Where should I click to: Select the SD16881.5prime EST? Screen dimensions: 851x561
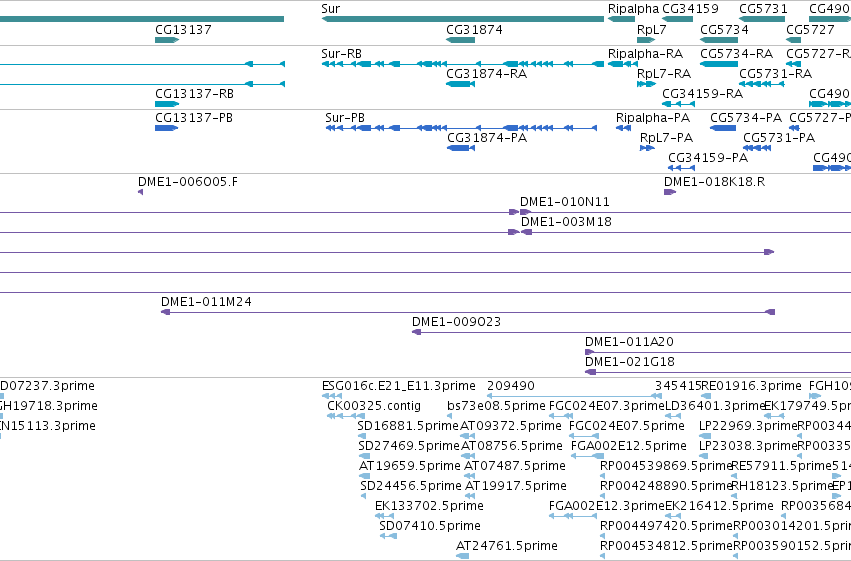tap(362, 436)
